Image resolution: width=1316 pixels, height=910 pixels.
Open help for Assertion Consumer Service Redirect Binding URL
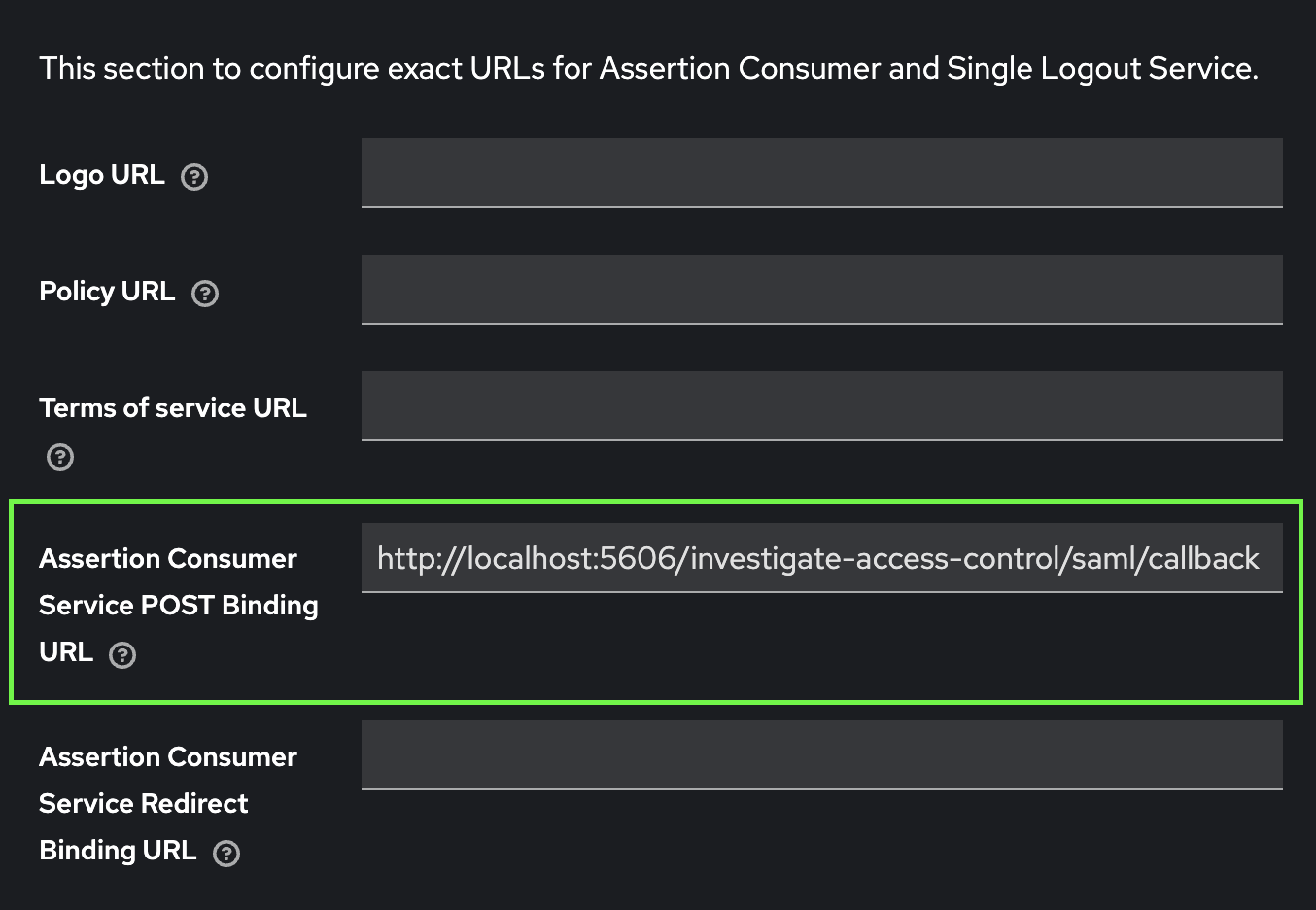pyautogui.click(x=225, y=853)
